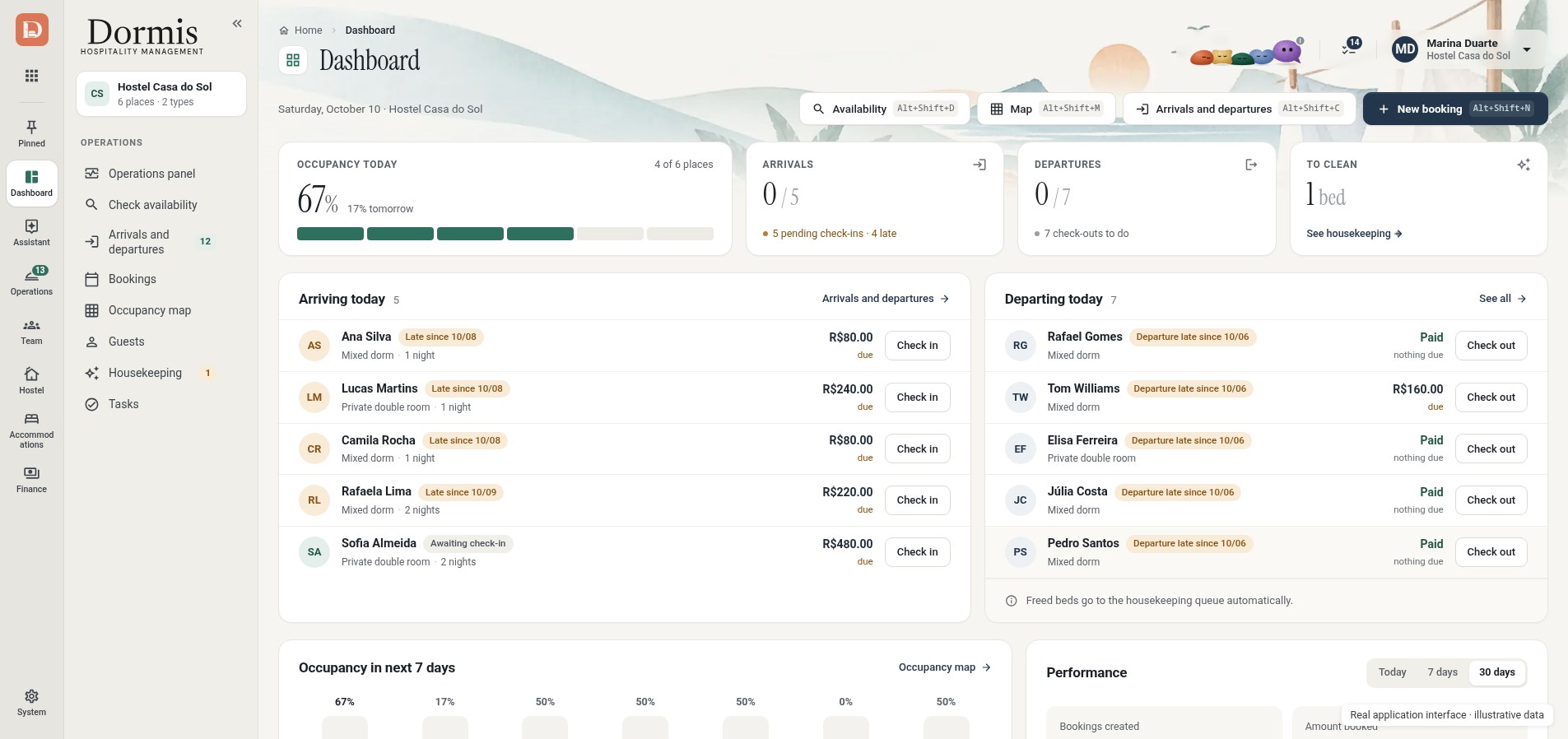Open the Pinned section in the rail
The height and width of the screenshot is (739, 1568).
coord(31,133)
